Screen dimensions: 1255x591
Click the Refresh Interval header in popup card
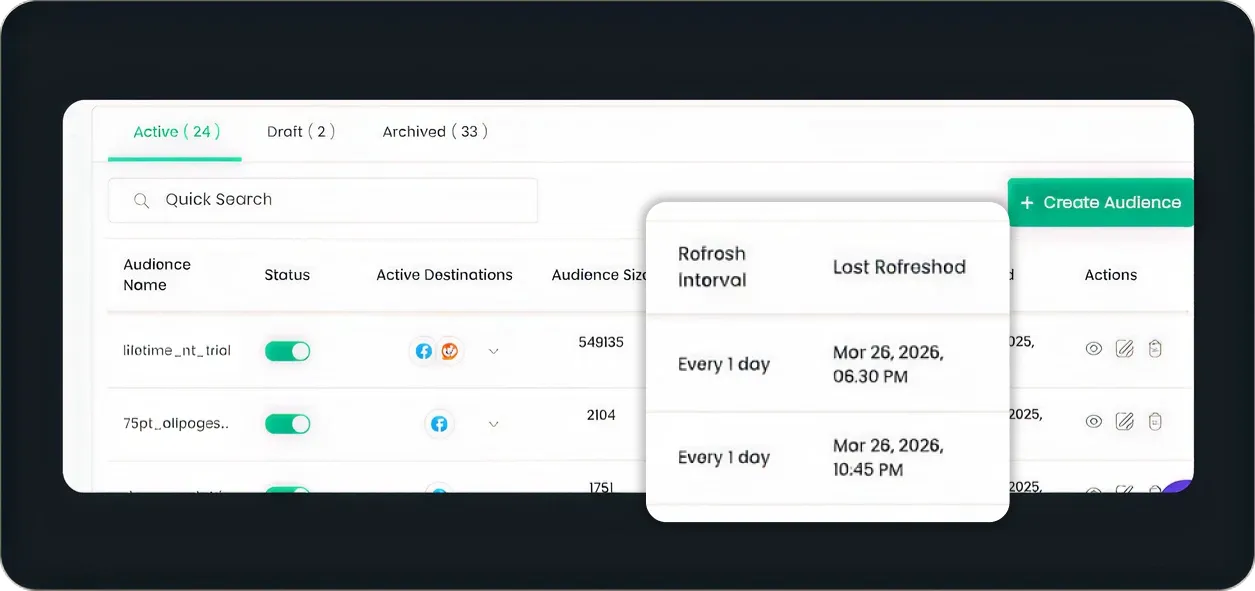click(x=712, y=267)
